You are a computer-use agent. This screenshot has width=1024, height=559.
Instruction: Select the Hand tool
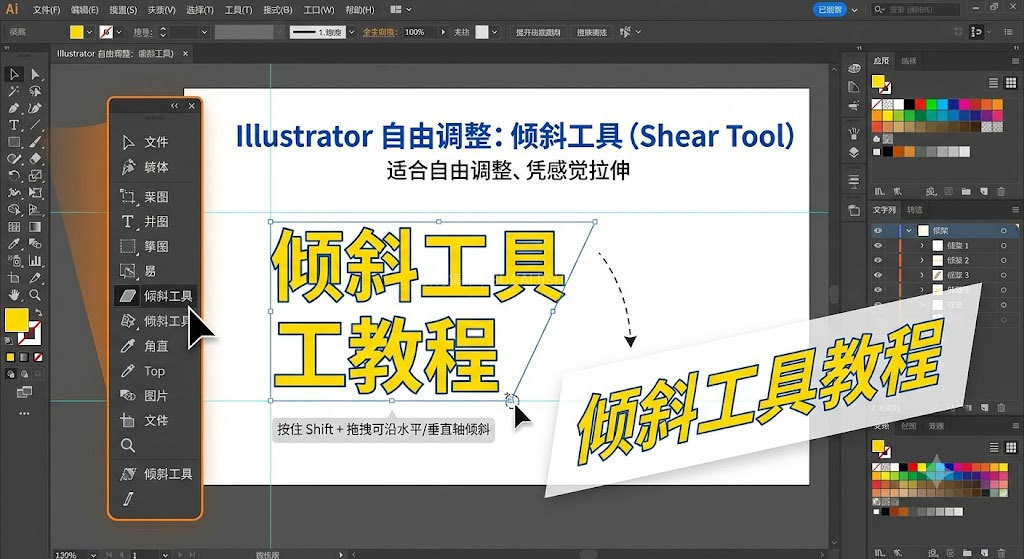pyautogui.click(x=14, y=295)
